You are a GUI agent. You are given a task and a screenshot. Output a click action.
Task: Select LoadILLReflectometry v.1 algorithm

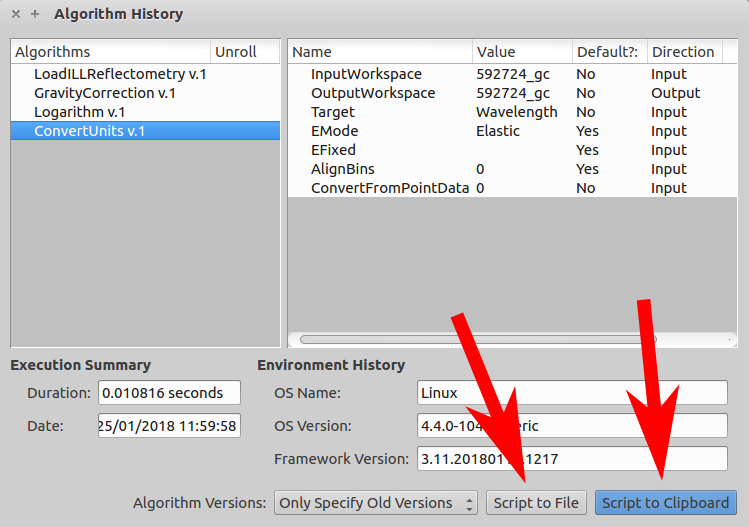(120, 74)
